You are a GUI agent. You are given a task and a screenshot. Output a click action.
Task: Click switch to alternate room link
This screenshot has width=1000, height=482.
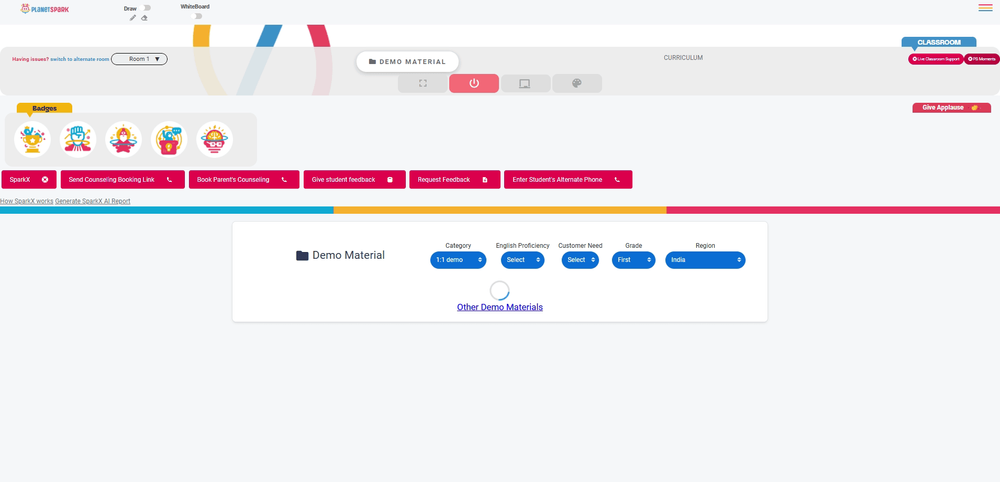coord(80,59)
